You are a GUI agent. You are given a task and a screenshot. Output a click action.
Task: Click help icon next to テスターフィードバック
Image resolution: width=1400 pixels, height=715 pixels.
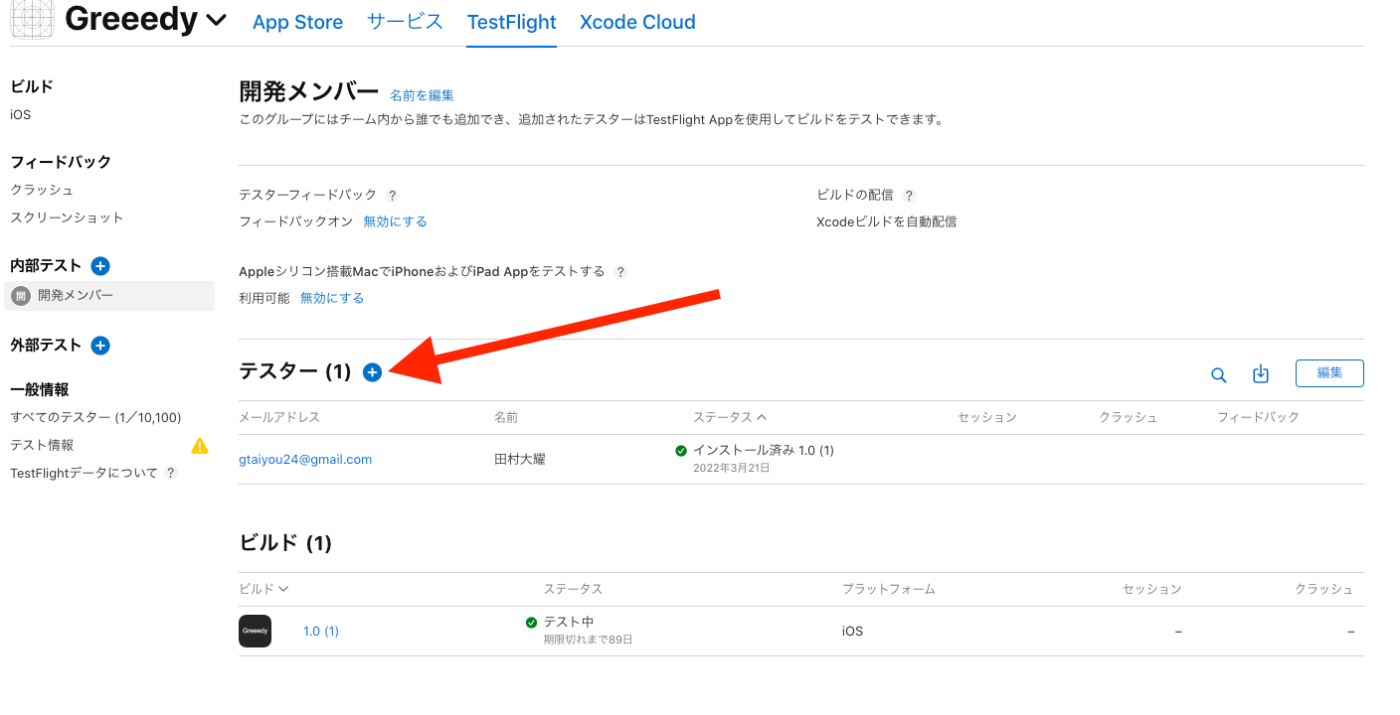393,196
